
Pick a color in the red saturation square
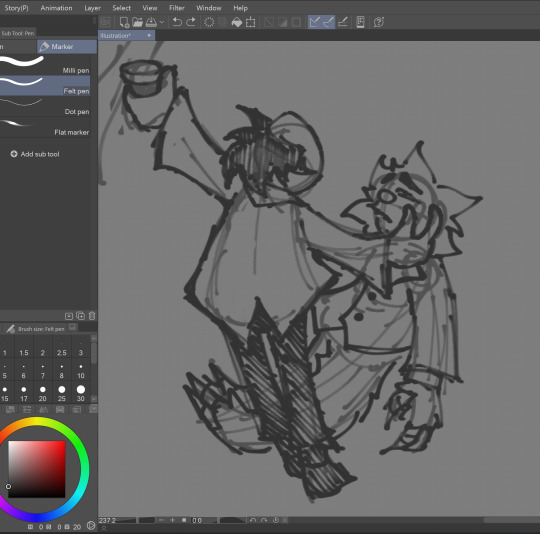(37, 469)
